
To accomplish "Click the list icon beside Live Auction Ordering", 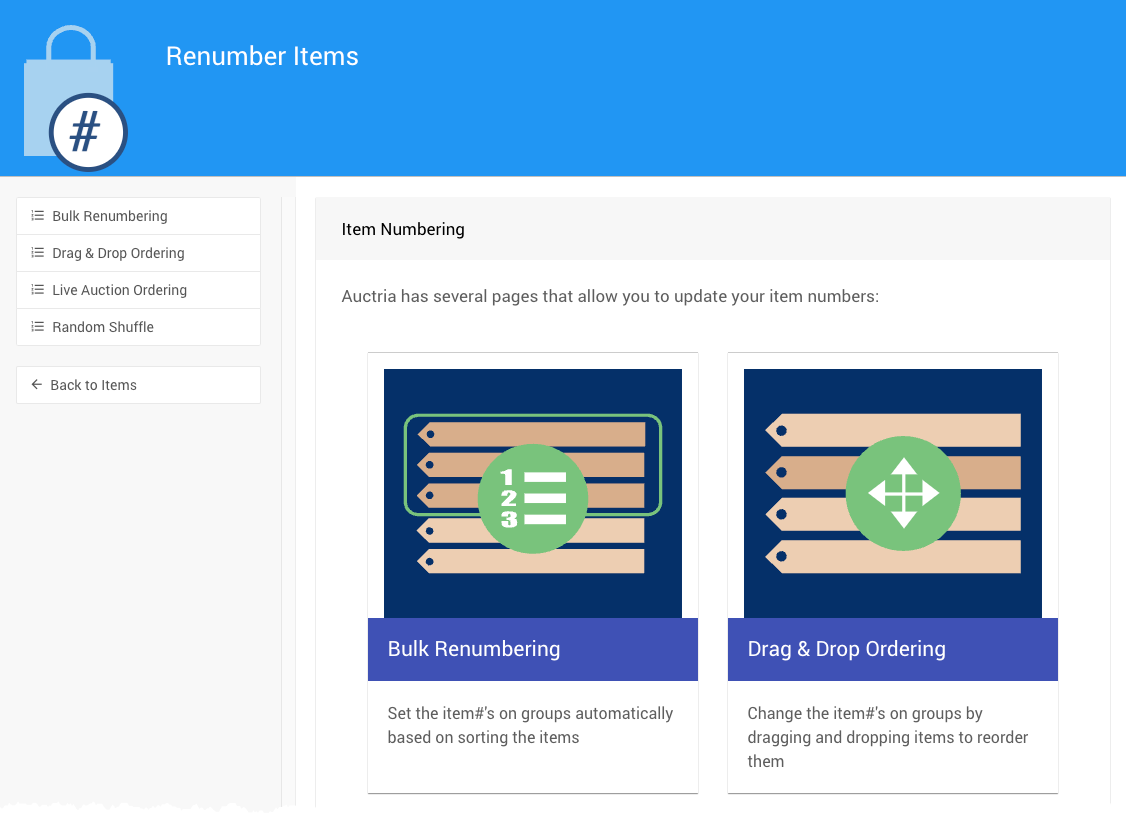I will (38, 290).
